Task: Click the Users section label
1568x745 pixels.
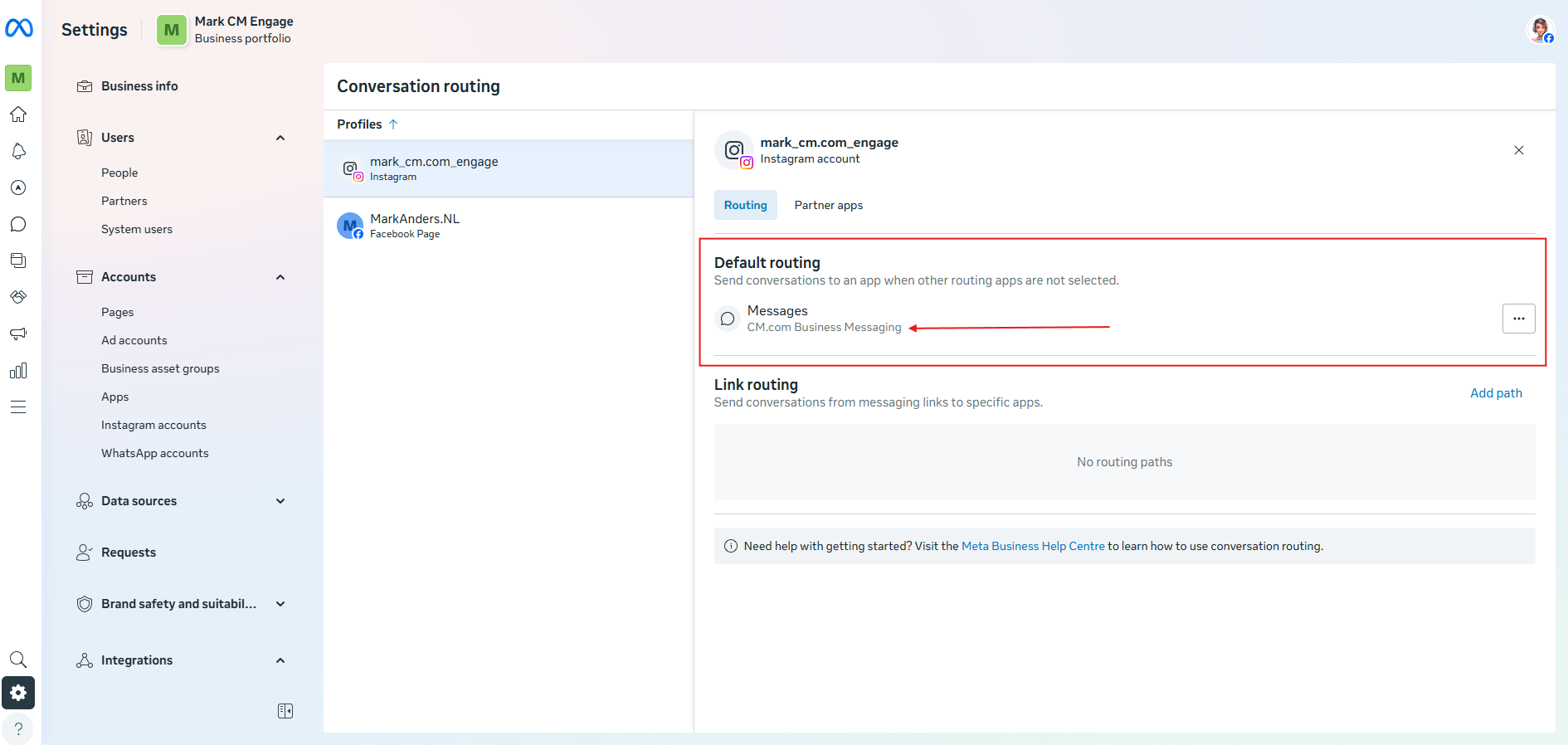Action: click(x=118, y=138)
